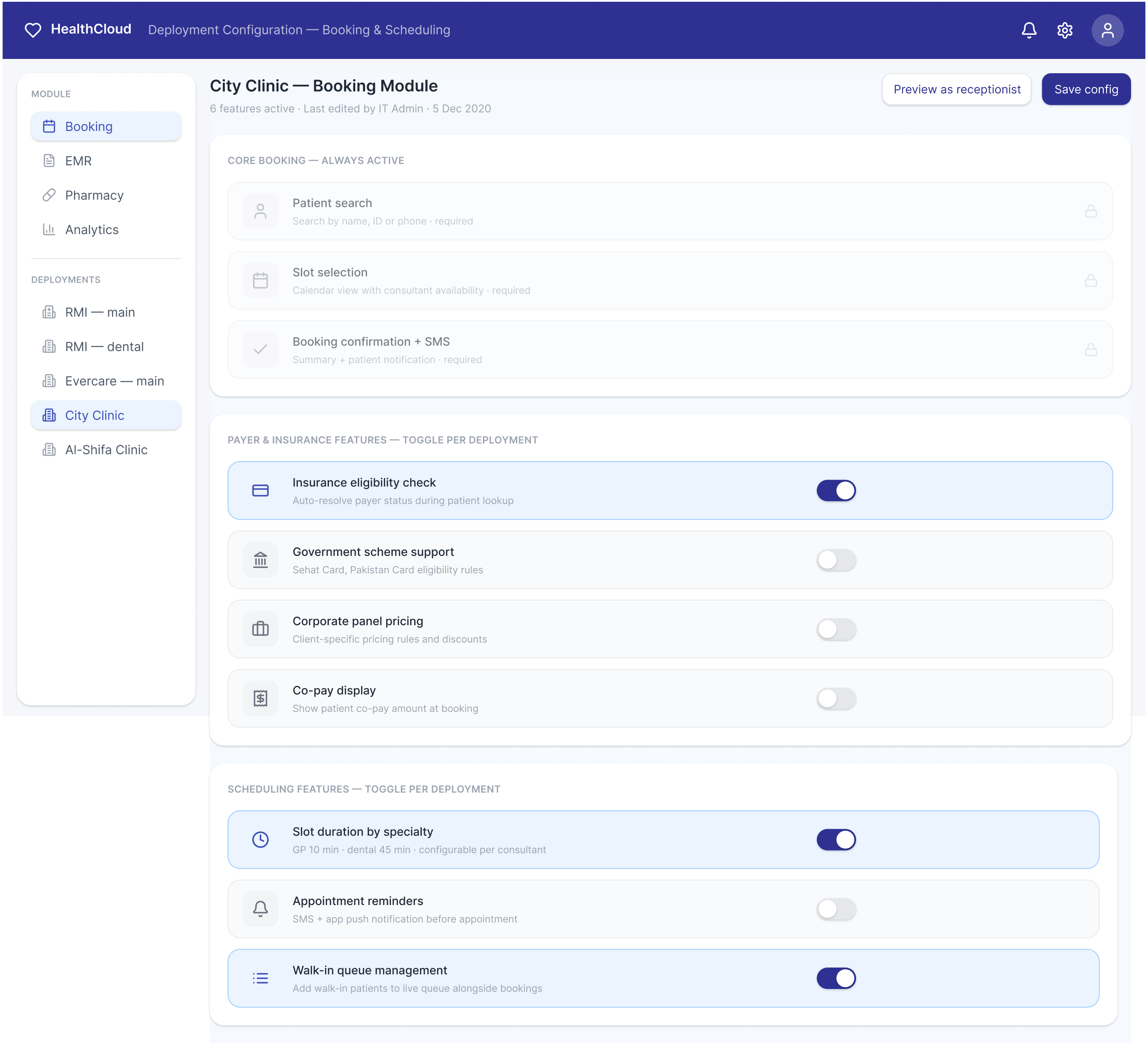Switch to the EMR module

pyautogui.click(x=106, y=161)
